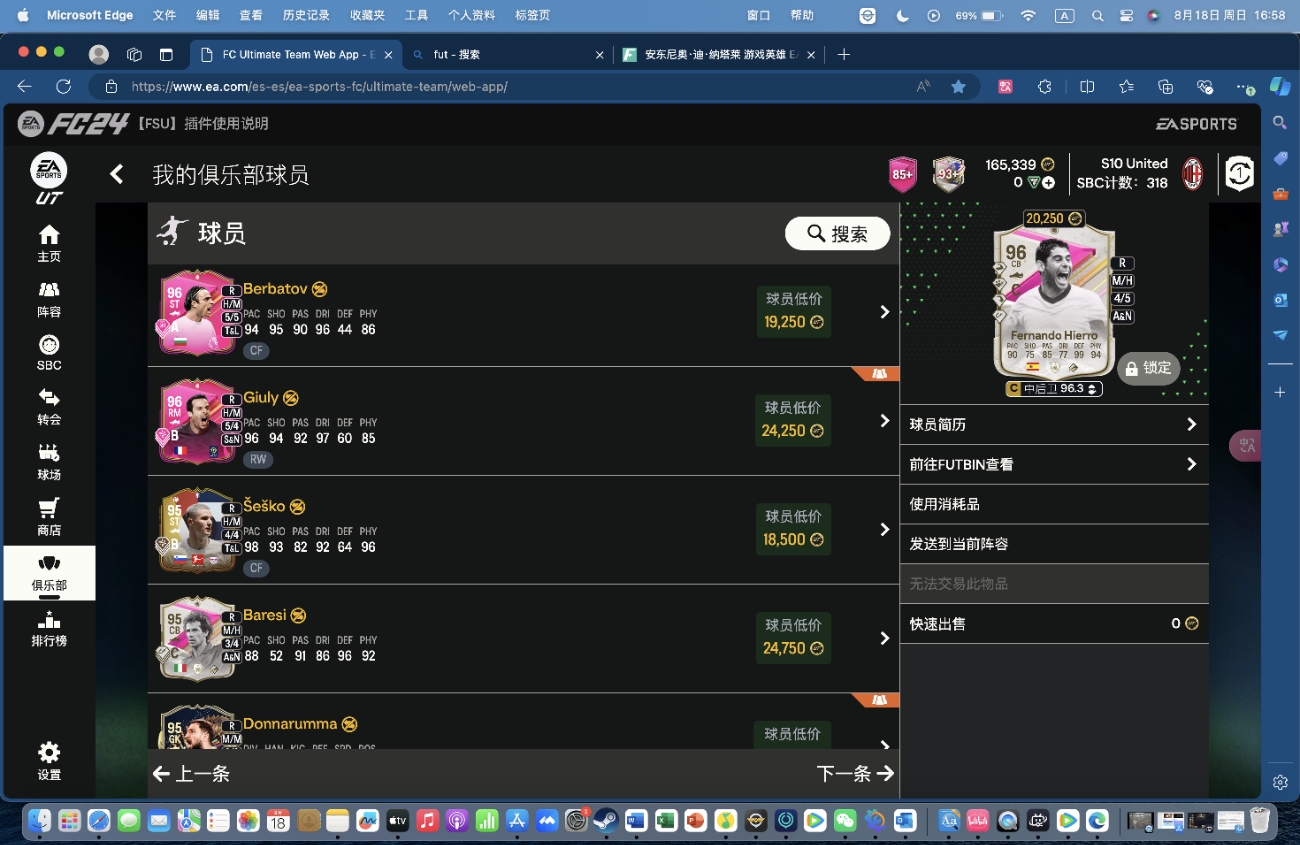This screenshot has width=1300, height=845.
Task: Open 前往FUTBIN查看 option
Action: coord(1054,465)
